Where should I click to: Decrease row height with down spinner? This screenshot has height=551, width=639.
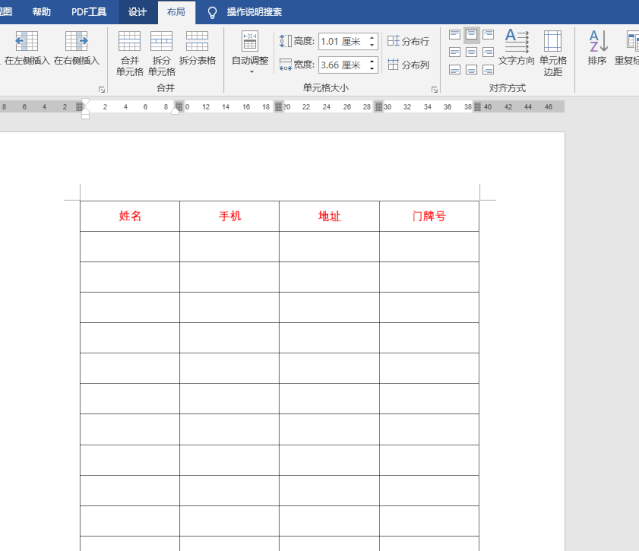pyautogui.click(x=372, y=45)
